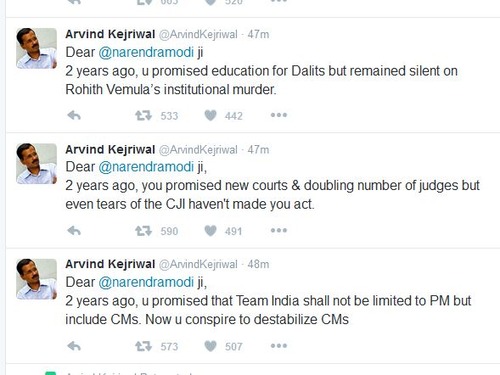Viewport: 500px width, 375px height.
Task: Open more options on Rohith Vemula tweet
Action: click(279, 115)
